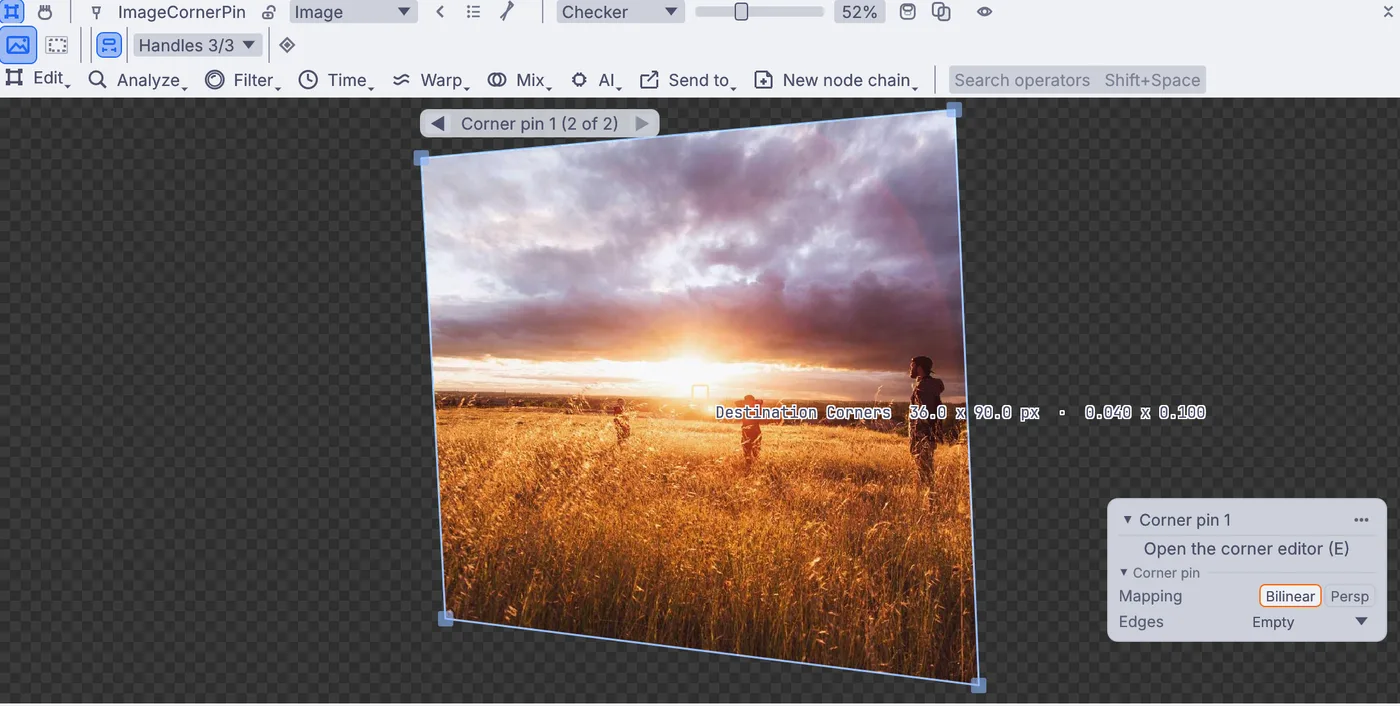
Task: Select the top-left corner pin handle
Action: 421,158
